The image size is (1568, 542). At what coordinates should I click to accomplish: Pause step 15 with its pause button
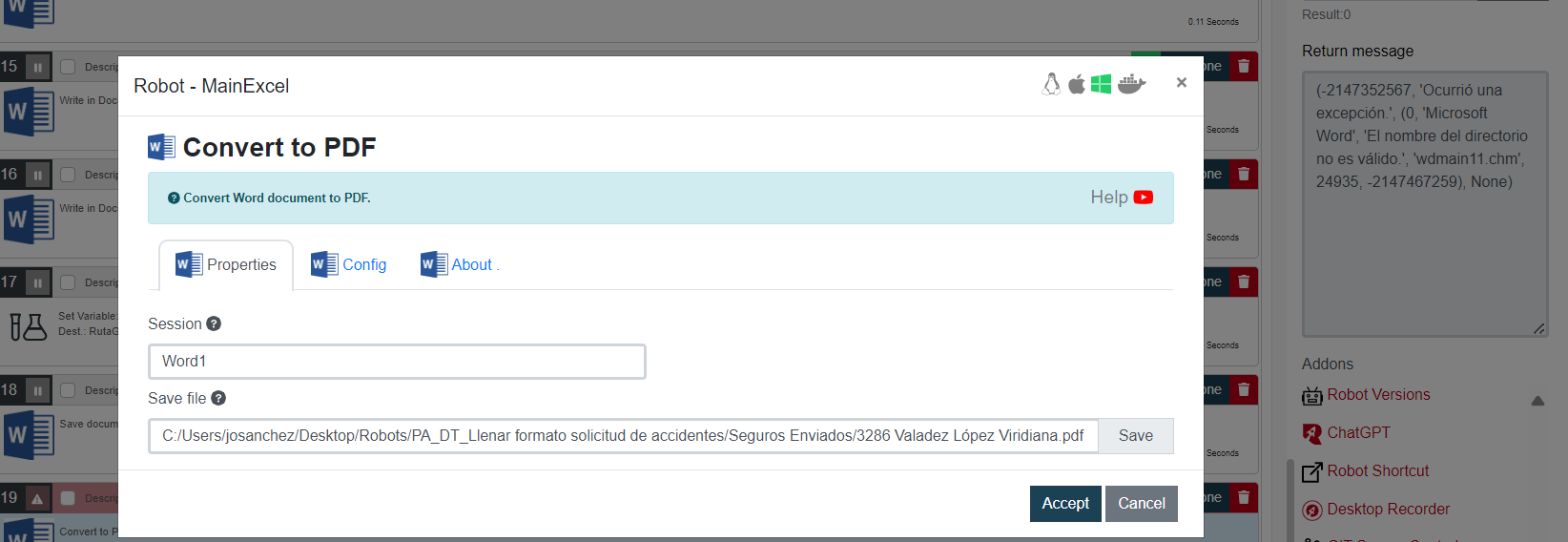pyautogui.click(x=37, y=67)
